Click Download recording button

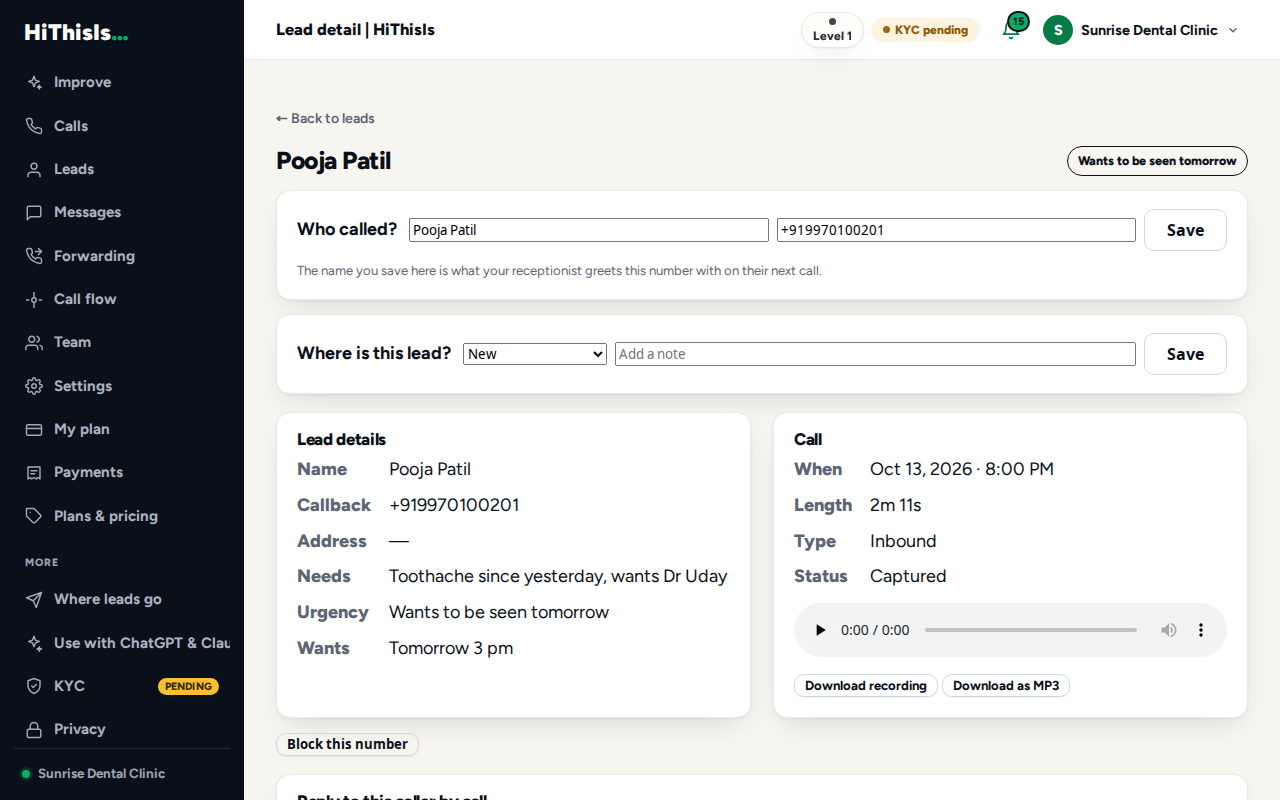point(866,686)
